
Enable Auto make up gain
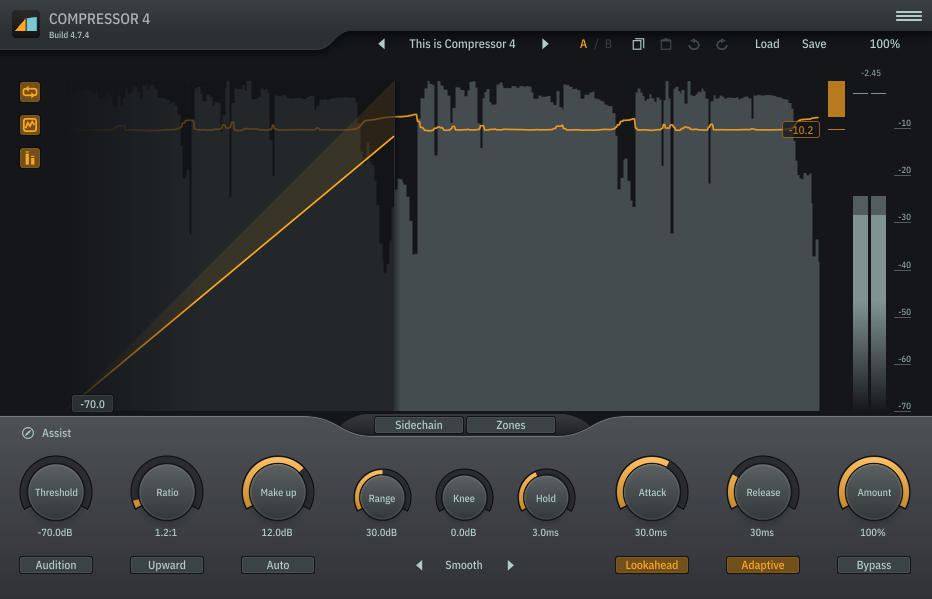click(x=278, y=565)
